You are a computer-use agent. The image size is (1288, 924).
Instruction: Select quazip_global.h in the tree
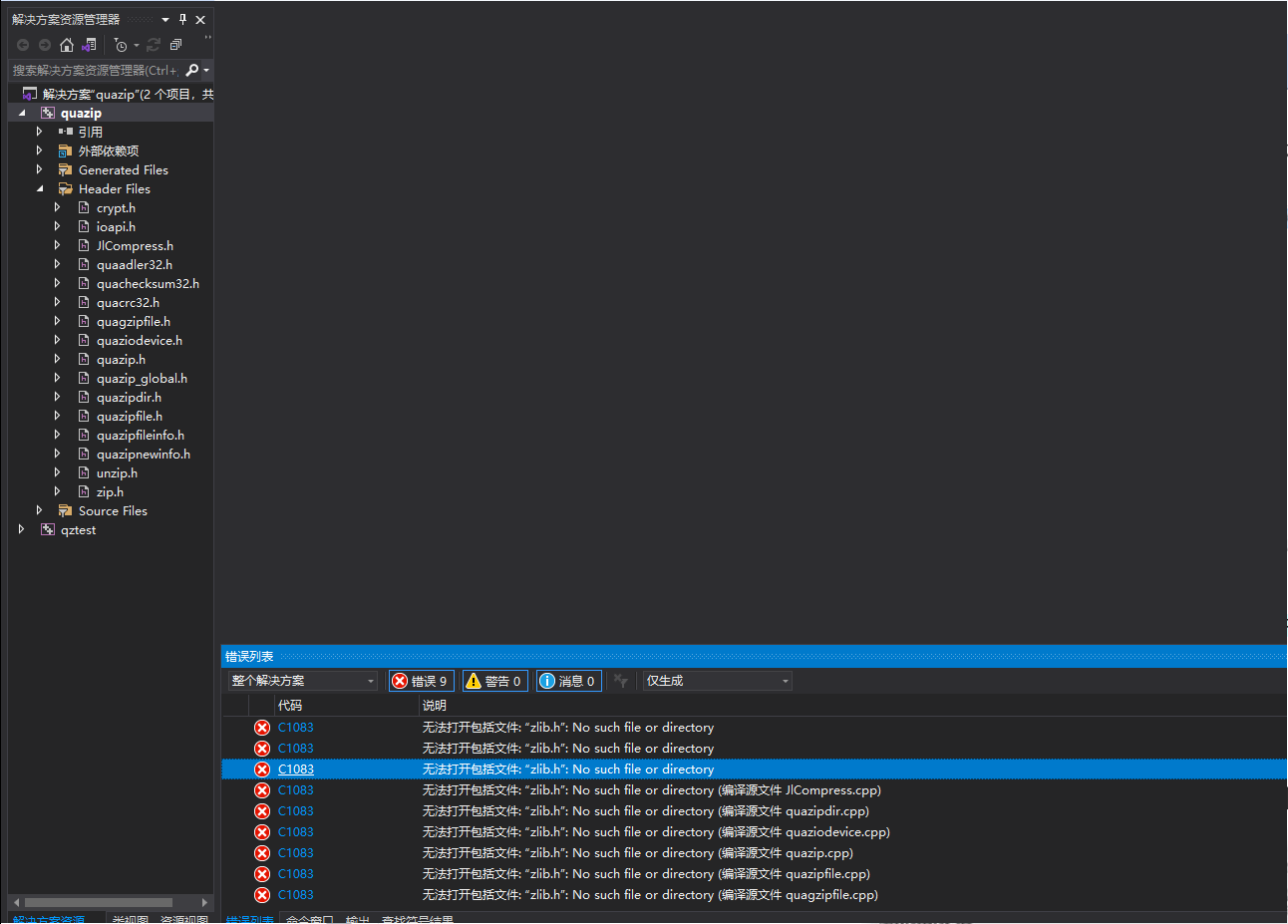[142, 378]
